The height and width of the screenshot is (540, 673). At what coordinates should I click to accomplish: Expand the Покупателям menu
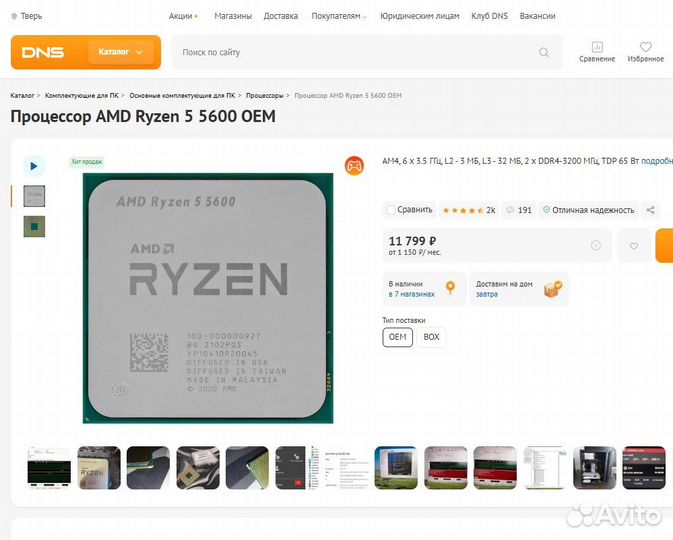[339, 16]
